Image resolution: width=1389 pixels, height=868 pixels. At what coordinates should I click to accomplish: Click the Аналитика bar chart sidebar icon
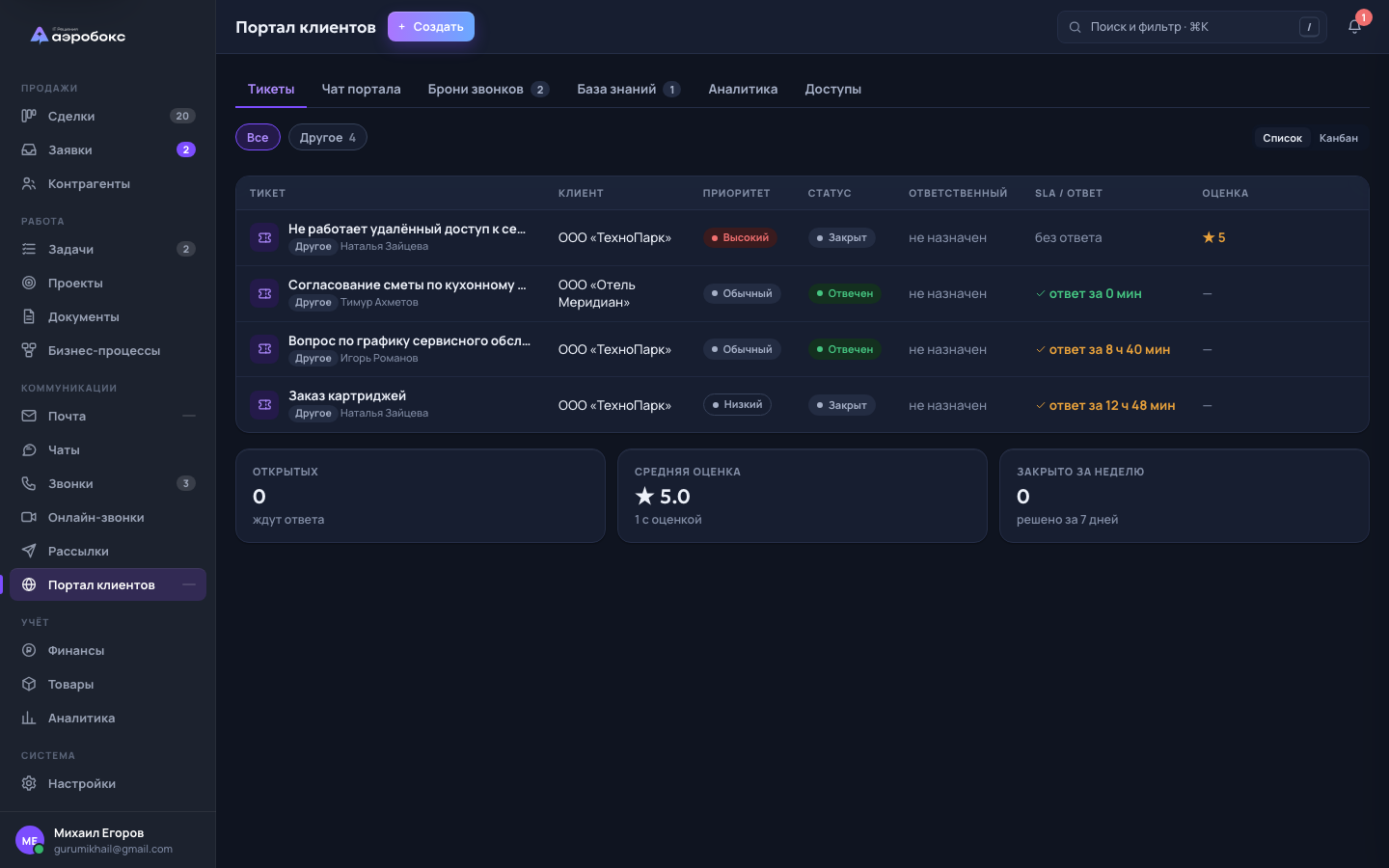click(29, 718)
